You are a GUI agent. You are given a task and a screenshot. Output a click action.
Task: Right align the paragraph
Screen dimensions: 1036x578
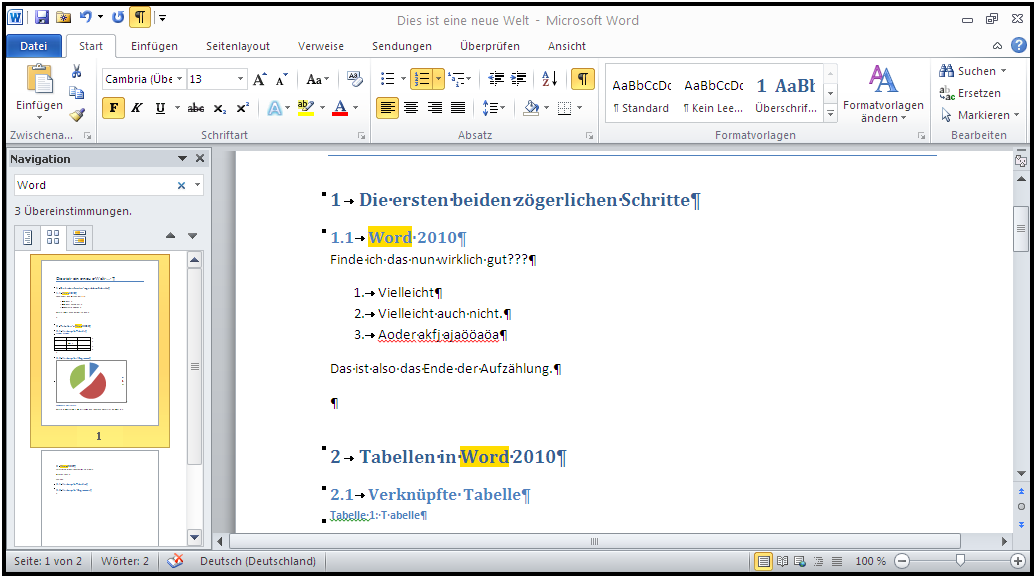435,108
